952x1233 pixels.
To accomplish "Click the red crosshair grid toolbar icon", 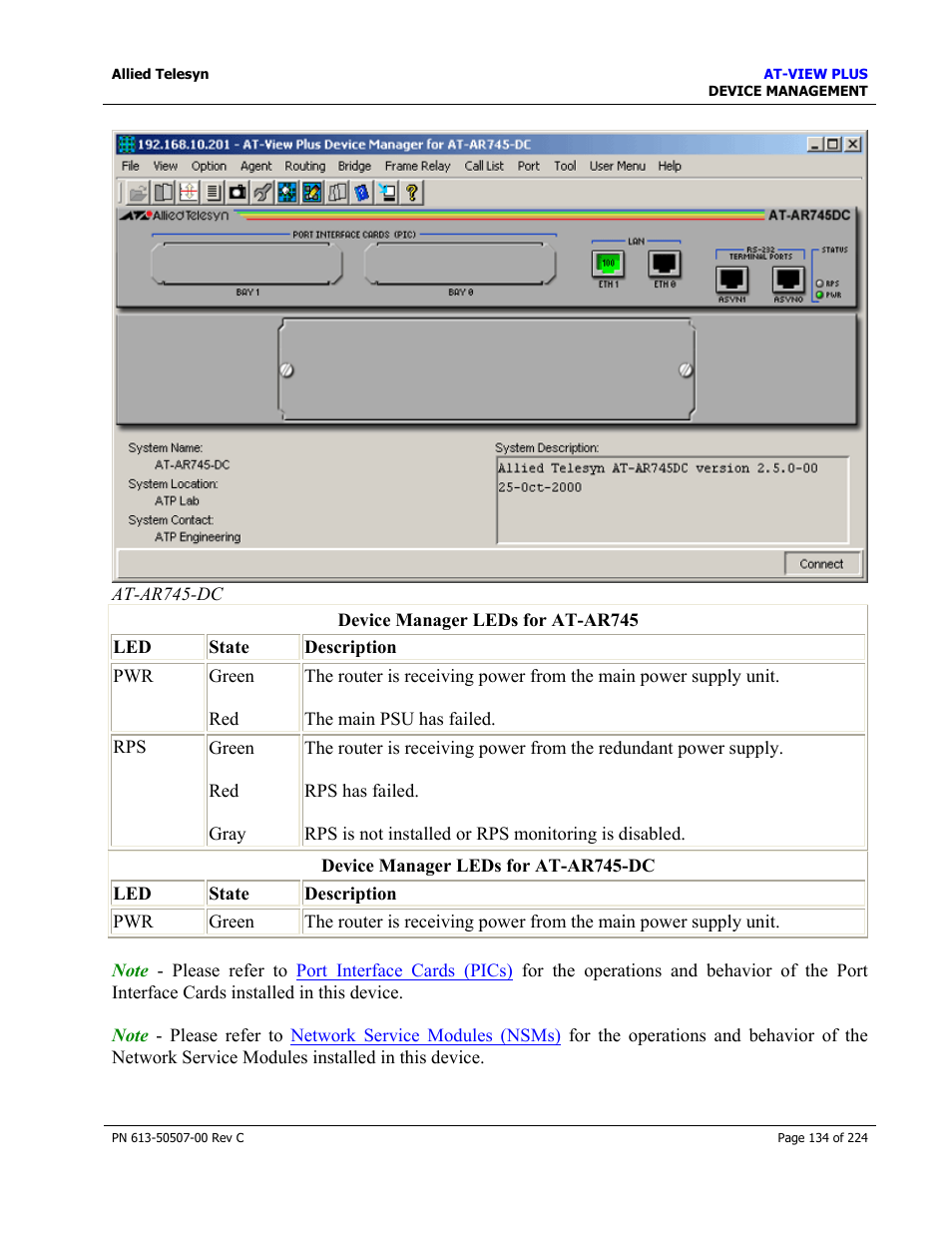I will click(189, 193).
